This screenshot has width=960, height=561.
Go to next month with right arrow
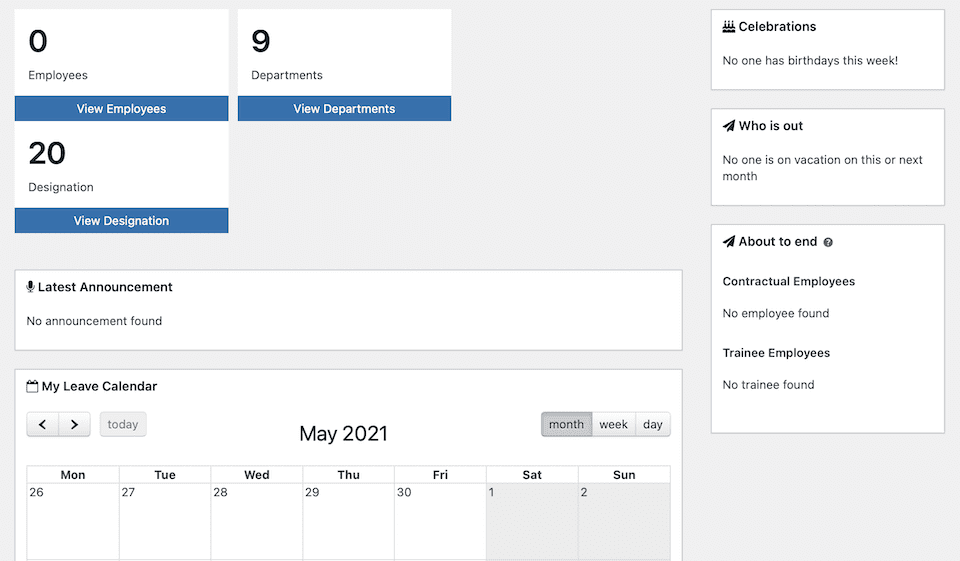point(75,424)
